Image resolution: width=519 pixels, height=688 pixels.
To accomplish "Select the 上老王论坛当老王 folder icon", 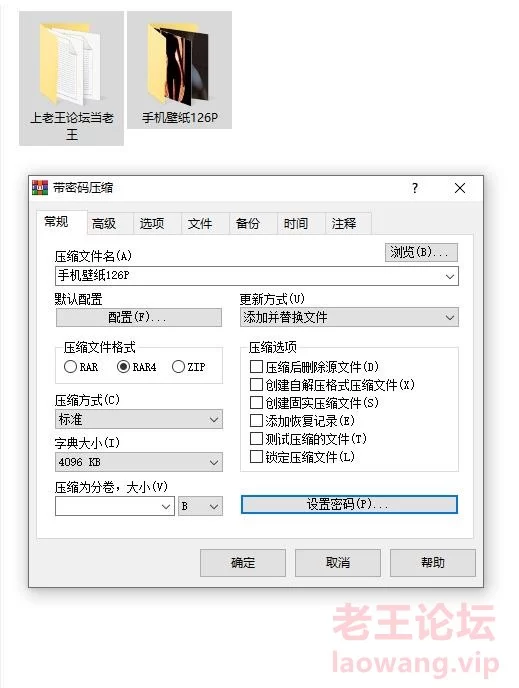I will pos(71,64).
